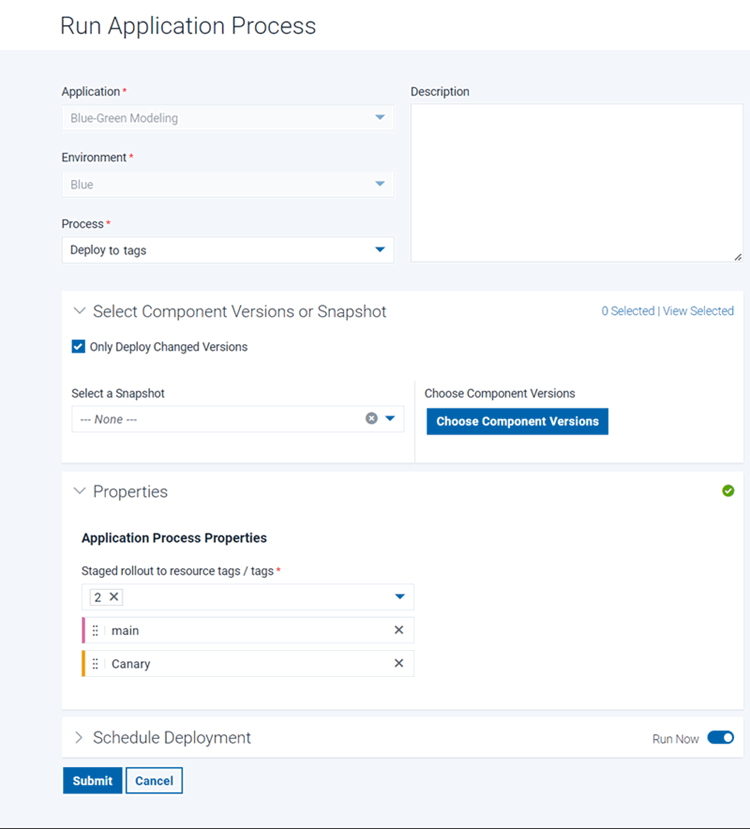750x829 pixels.
Task: Uncheck Only Deploy Changed Versions
Action: point(78,347)
